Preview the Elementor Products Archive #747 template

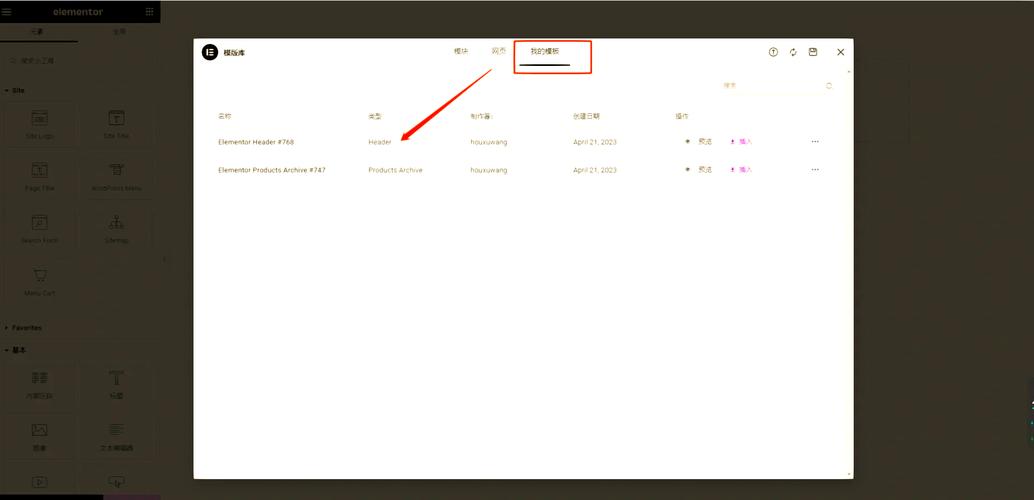tap(699, 170)
